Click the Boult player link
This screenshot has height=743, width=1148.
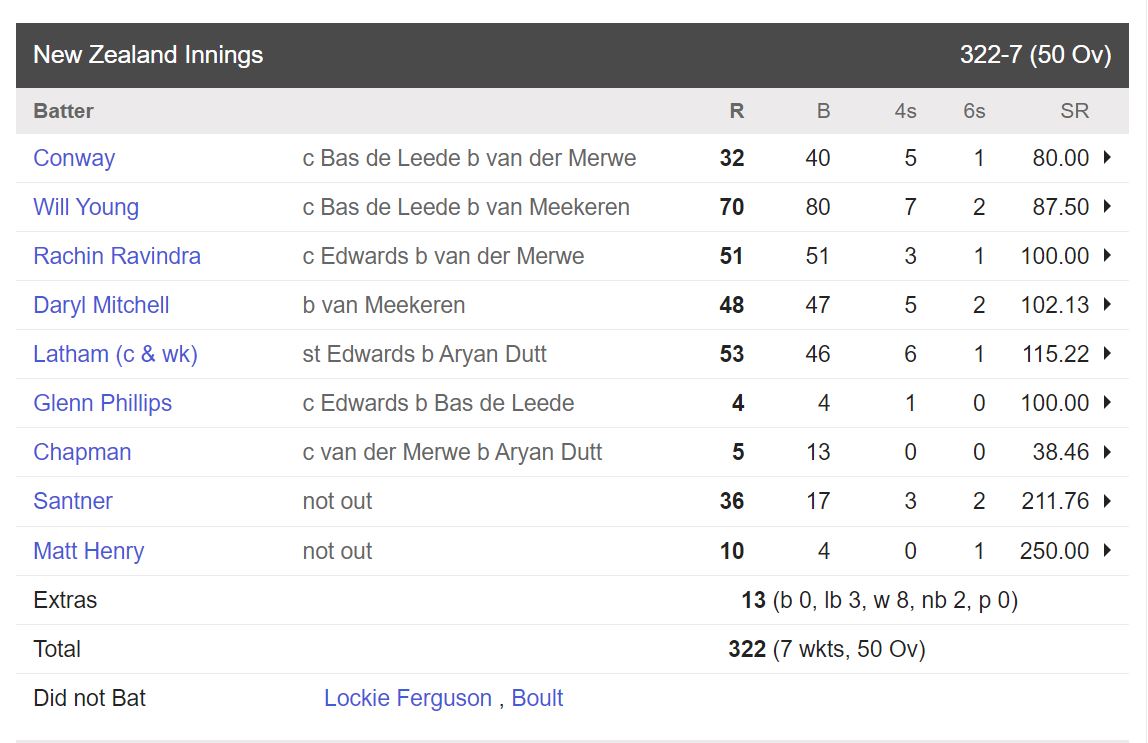tap(537, 698)
